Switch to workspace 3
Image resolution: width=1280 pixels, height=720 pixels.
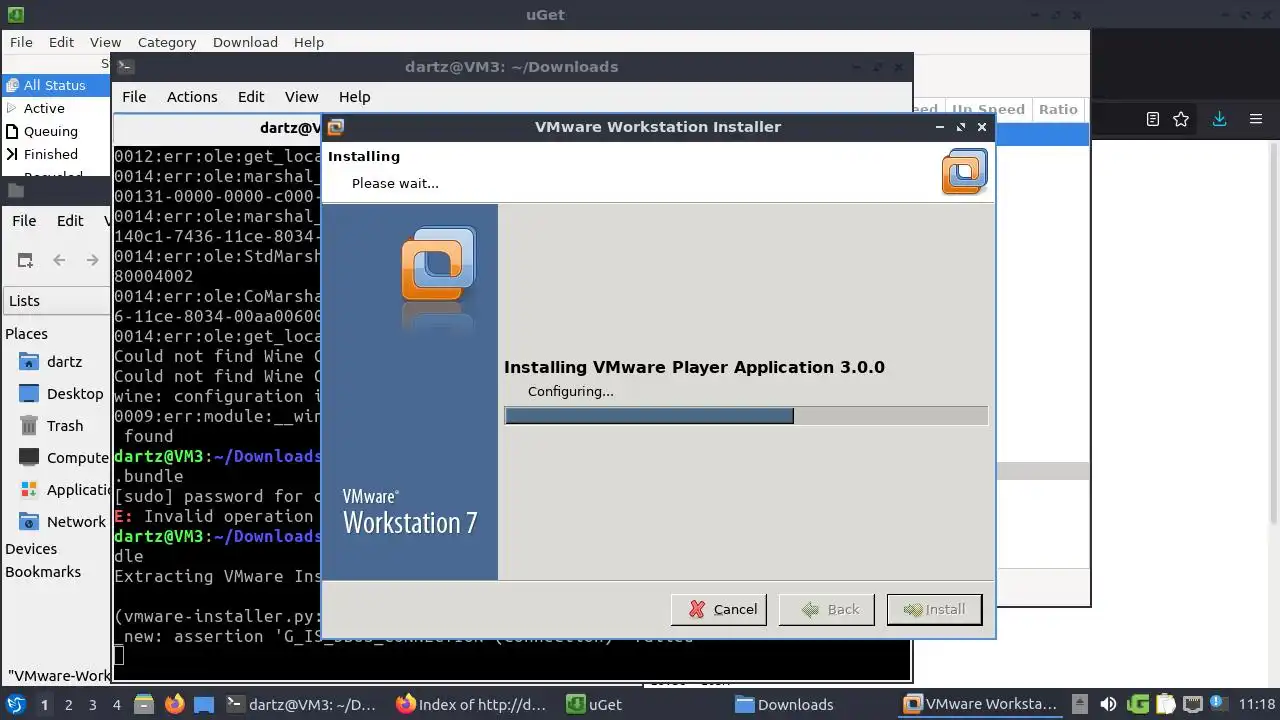92,704
